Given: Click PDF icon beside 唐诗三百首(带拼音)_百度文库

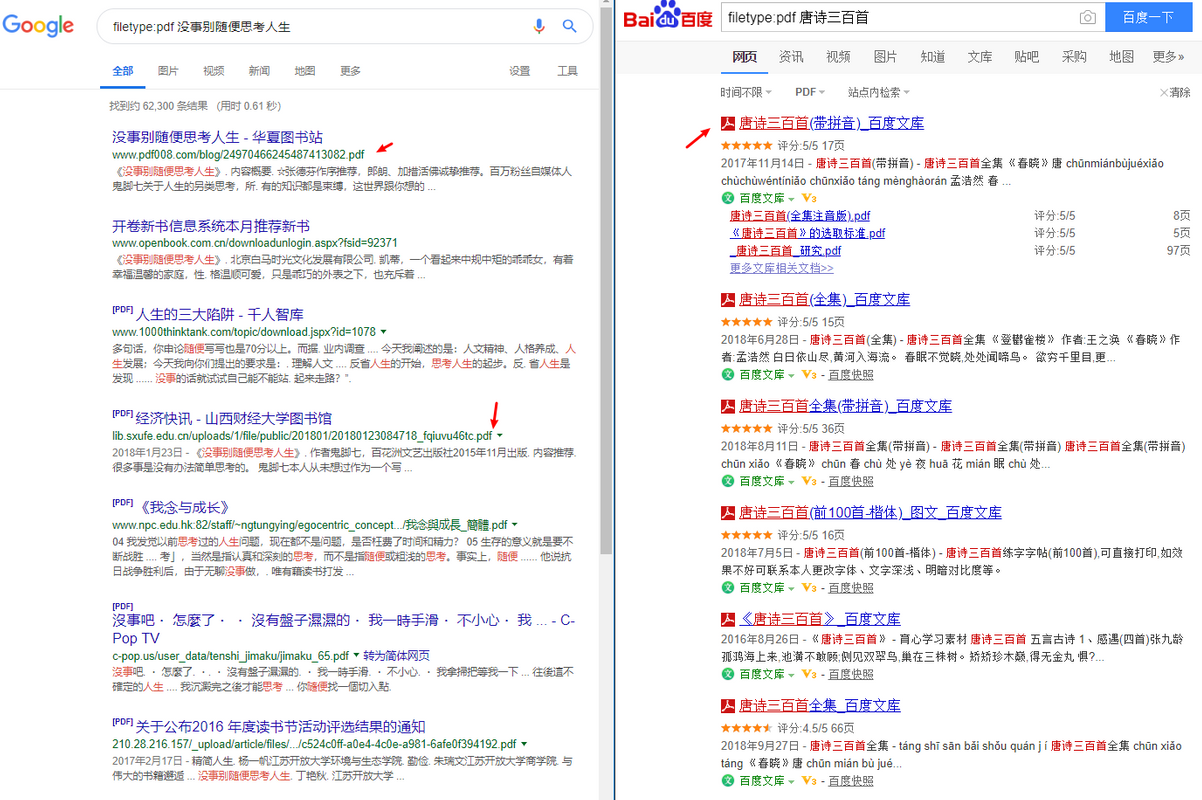Looking at the screenshot, I should pyautogui.click(x=728, y=124).
